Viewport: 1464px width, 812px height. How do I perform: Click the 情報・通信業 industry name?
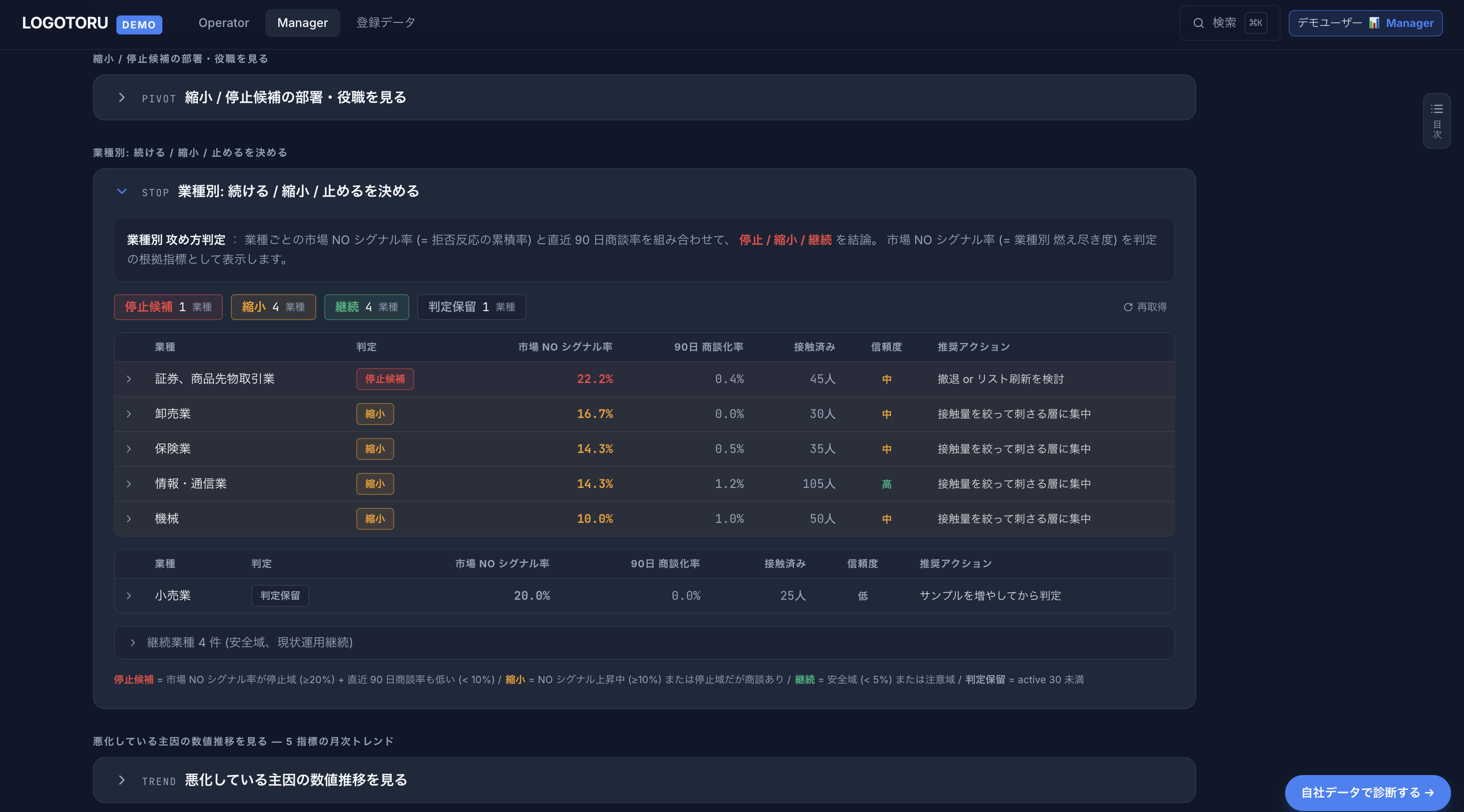191,484
